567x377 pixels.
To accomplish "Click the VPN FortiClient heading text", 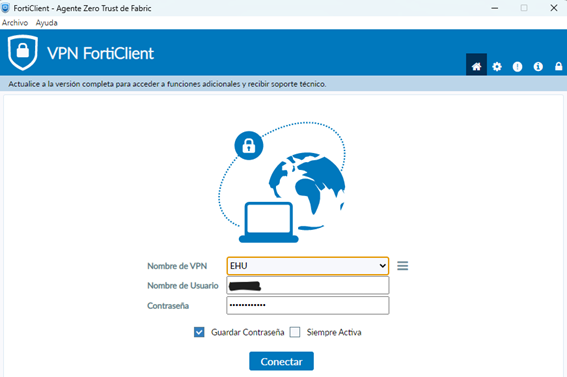I will pyautogui.click(x=101, y=53).
